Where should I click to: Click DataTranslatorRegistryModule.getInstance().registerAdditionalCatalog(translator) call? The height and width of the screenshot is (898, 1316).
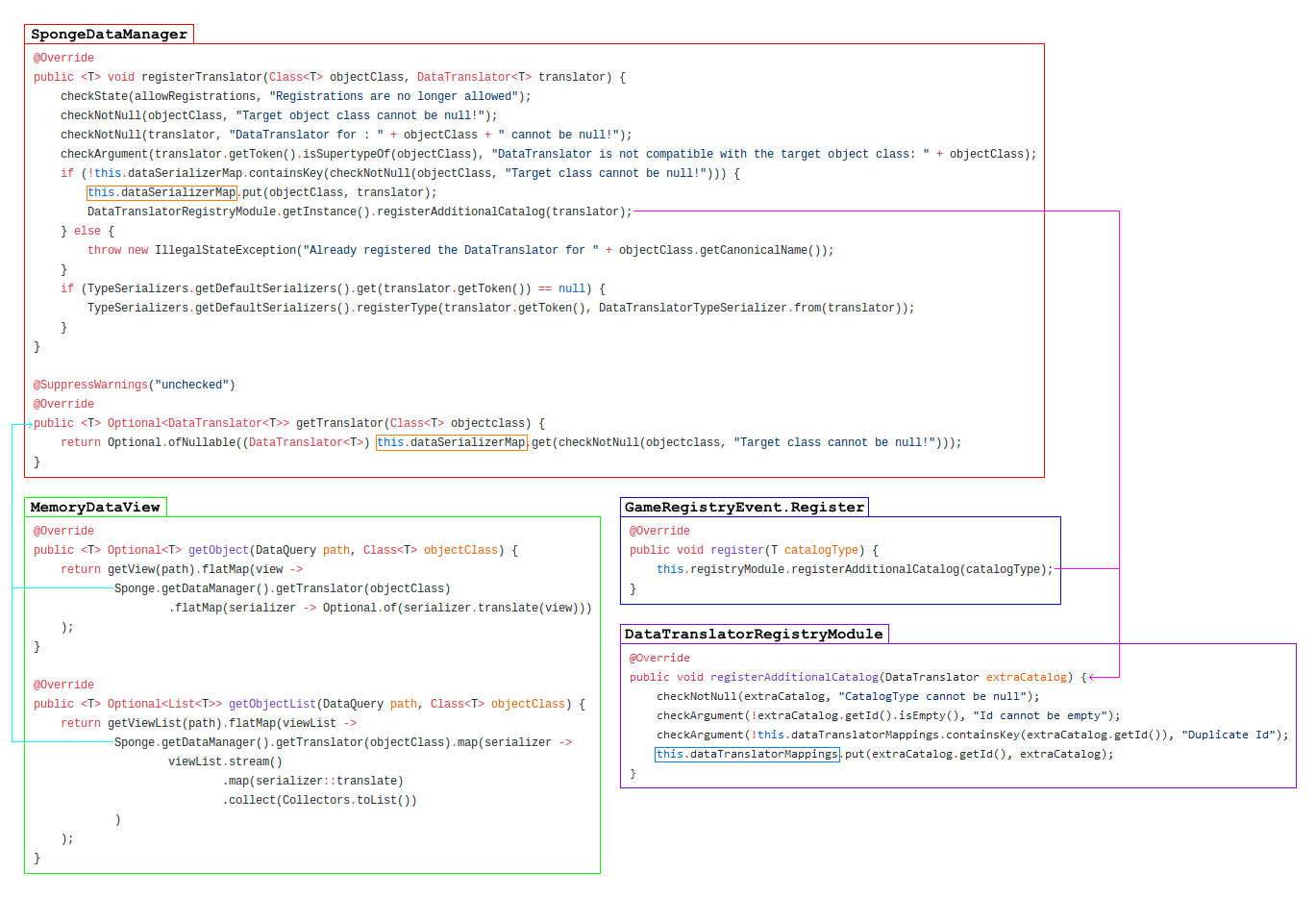(x=360, y=212)
